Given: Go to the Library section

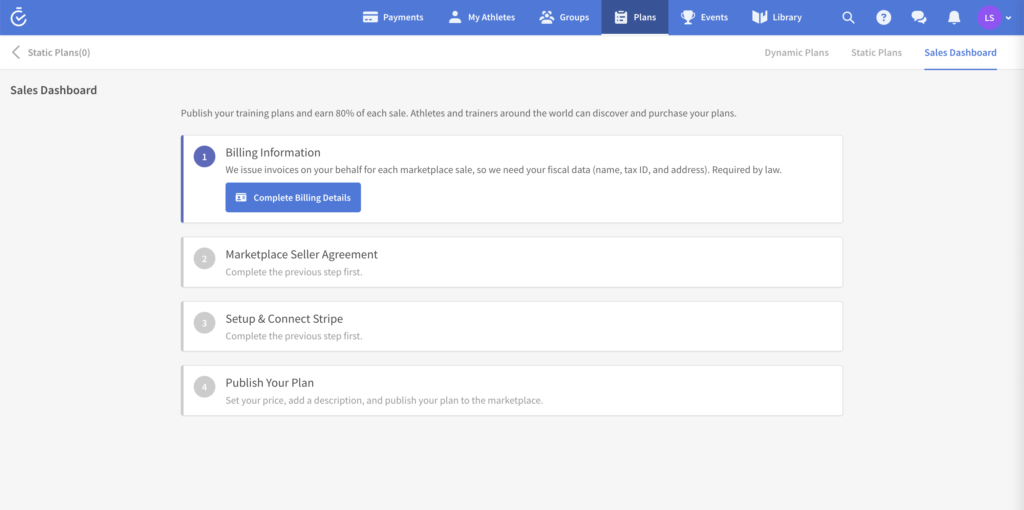Looking at the screenshot, I should click(777, 17).
